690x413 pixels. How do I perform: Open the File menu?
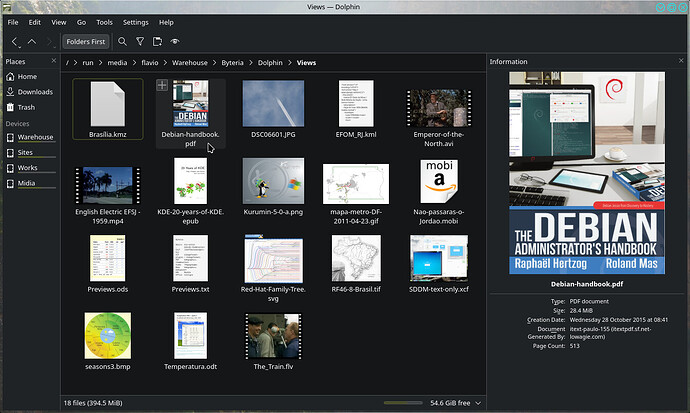coord(13,22)
